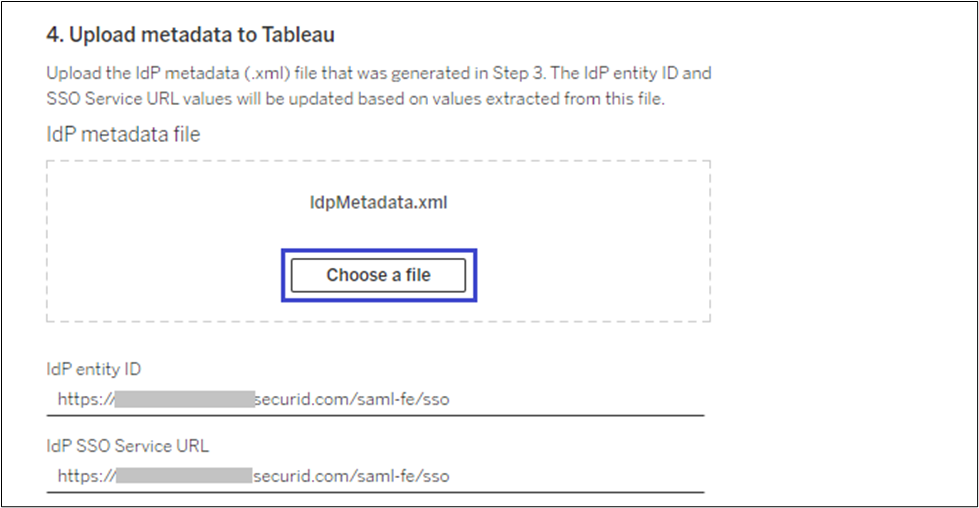Click the redacted block in SSO Service URL

(183, 476)
